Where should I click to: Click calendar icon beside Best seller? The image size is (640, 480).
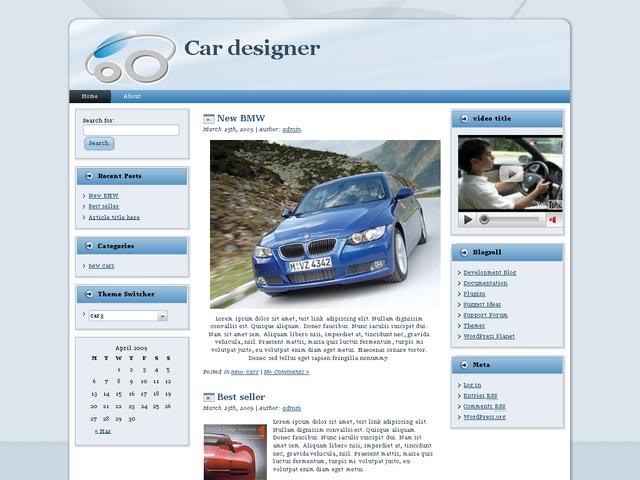pyautogui.click(x=209, y=397)
